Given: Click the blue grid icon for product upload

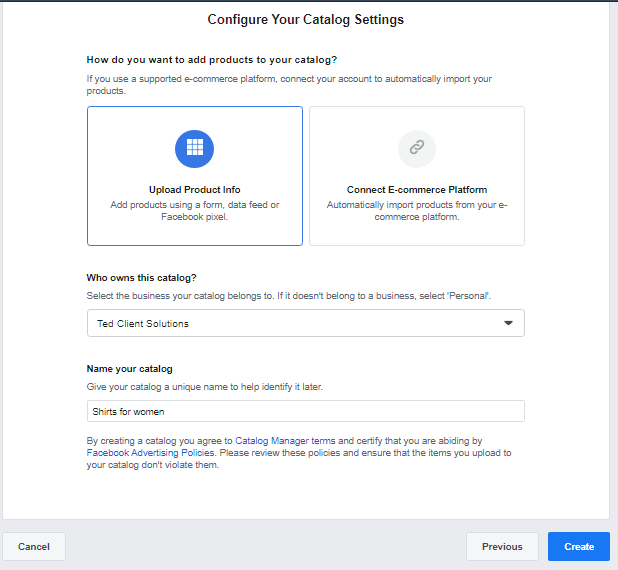Looking at the screenshot, I should 194,149.
